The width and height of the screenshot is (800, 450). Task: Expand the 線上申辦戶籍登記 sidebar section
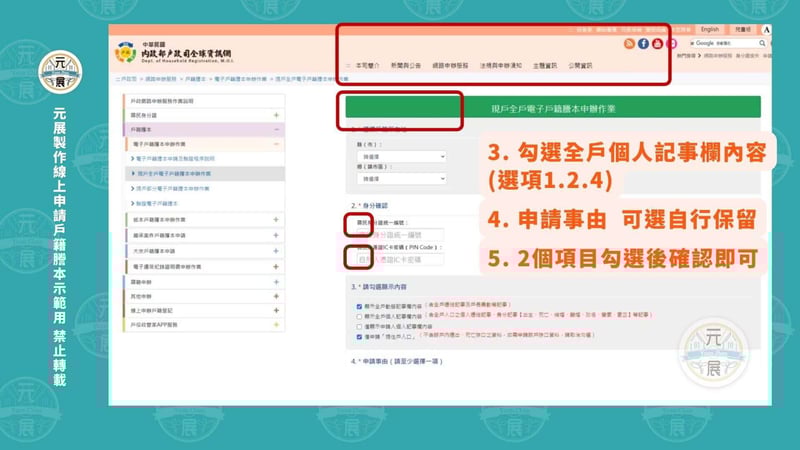276,310
